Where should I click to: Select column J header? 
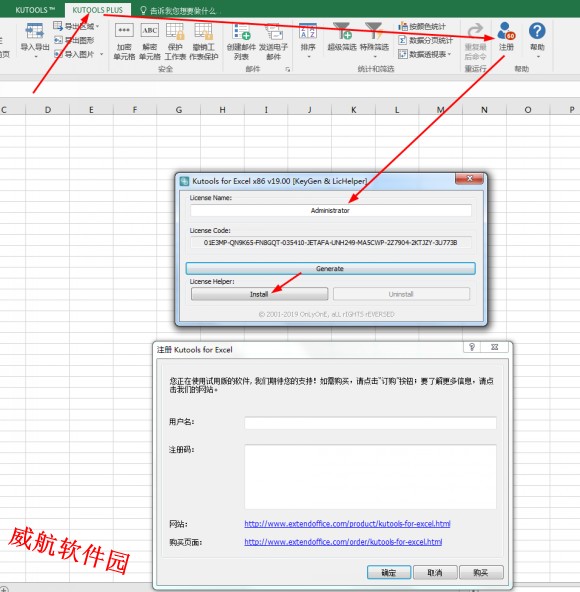(x=310, y=110)
